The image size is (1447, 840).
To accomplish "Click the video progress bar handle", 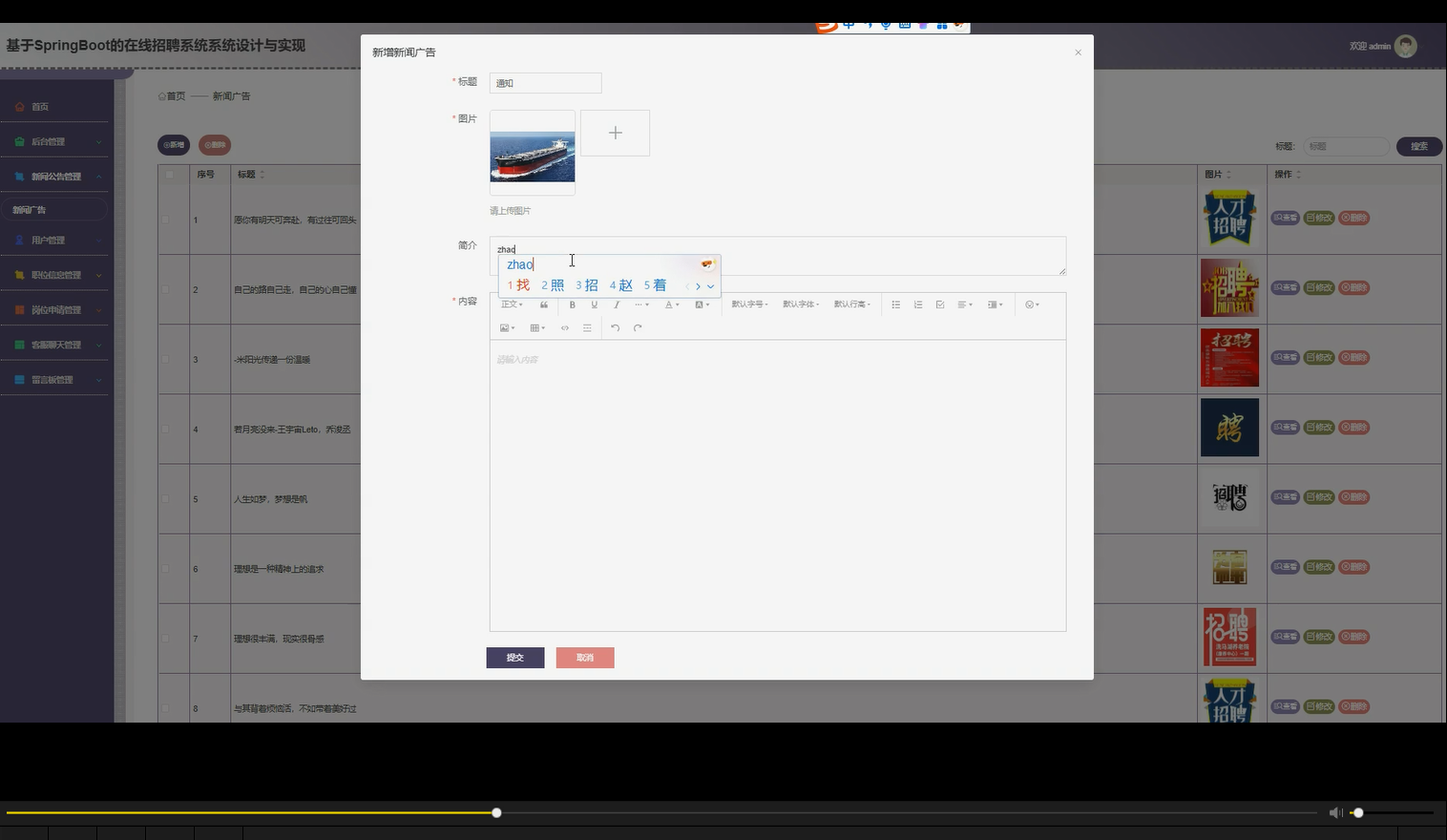I will [x=496, y=813].
